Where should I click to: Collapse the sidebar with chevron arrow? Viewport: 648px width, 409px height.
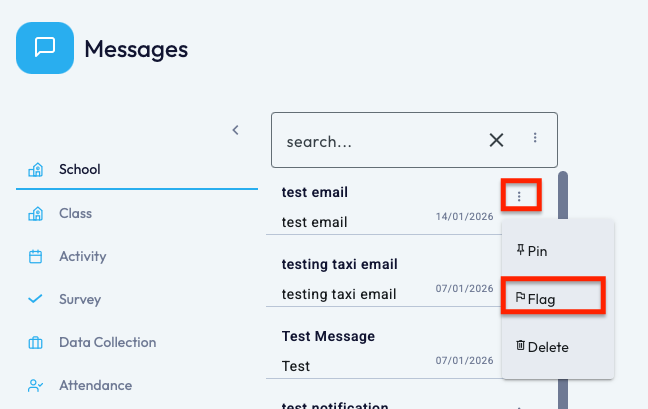[236, 130]
